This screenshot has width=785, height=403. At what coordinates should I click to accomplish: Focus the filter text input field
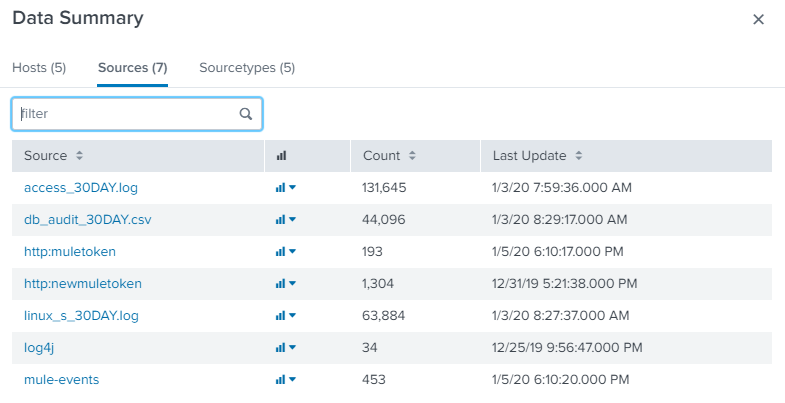[125, 114]
